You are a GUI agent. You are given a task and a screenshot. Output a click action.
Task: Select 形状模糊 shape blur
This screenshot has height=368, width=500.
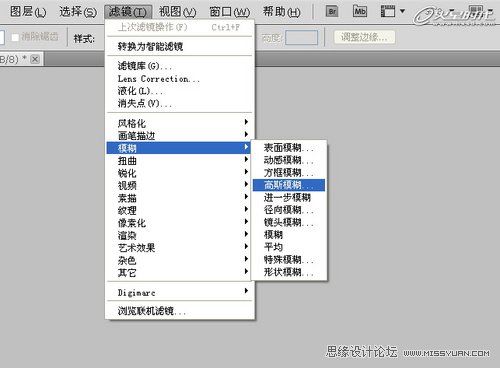pyautogui.click(x=289, y=272)
